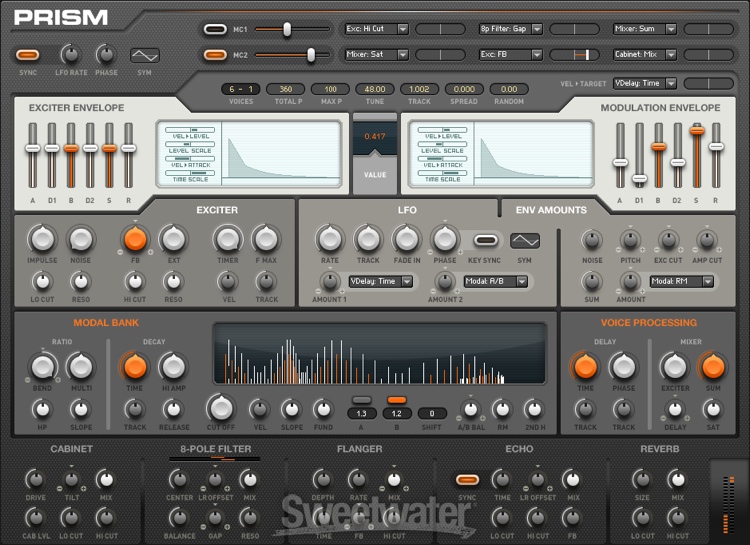Toggle the top-left SYNC button
The height and width of the screenshot is (545, 750).
28,55
